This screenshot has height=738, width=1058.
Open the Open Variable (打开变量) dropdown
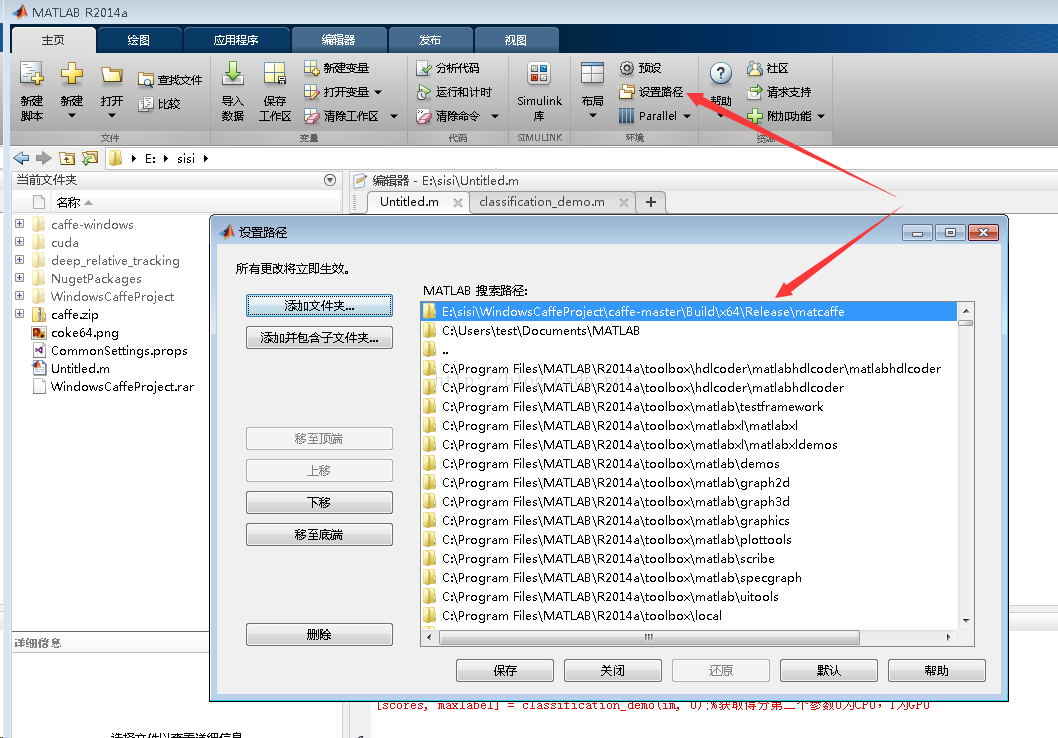378,92
